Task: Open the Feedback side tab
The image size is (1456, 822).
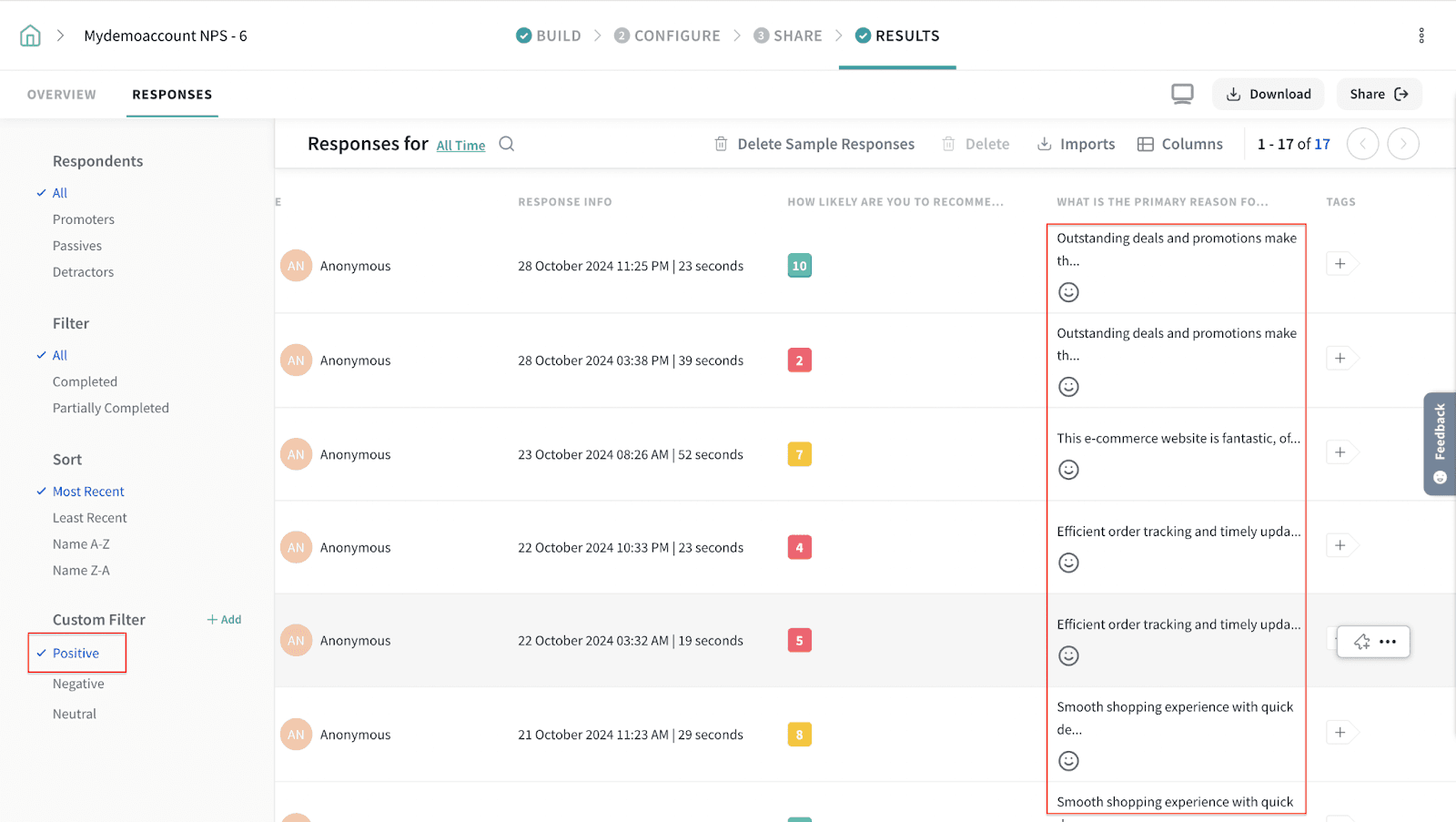Action: [x=1440, y=443]
